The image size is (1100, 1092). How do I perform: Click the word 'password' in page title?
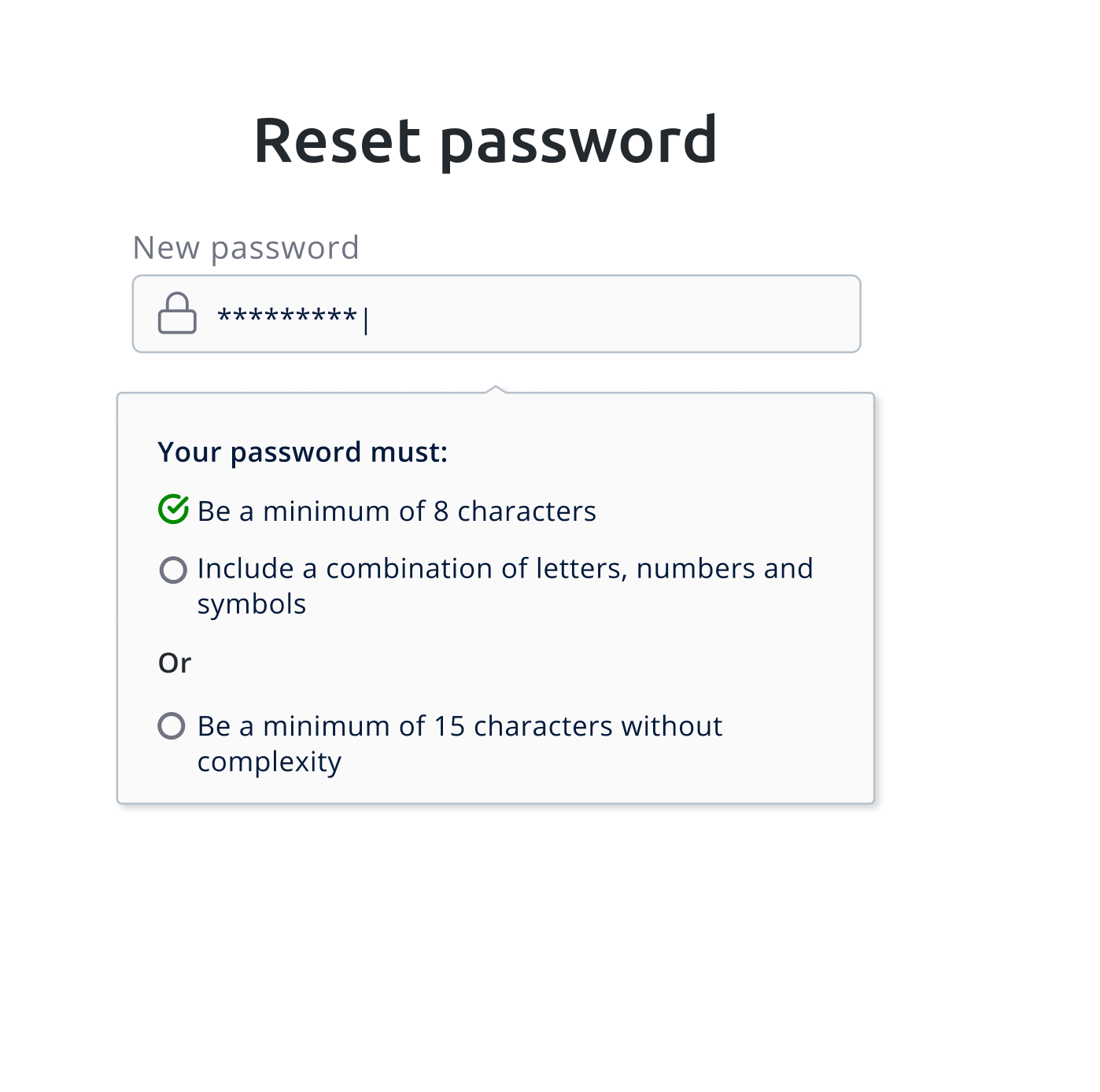click(578, 142)
